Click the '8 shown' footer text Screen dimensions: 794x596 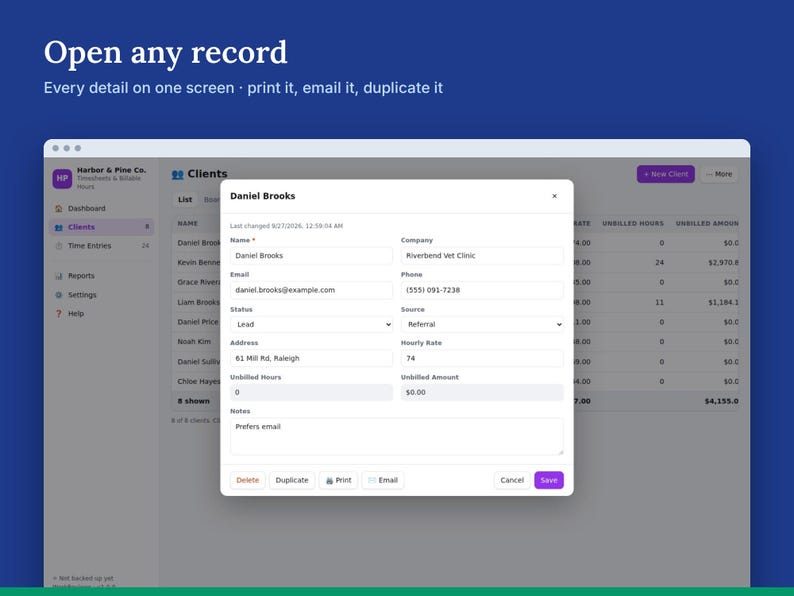193,401
